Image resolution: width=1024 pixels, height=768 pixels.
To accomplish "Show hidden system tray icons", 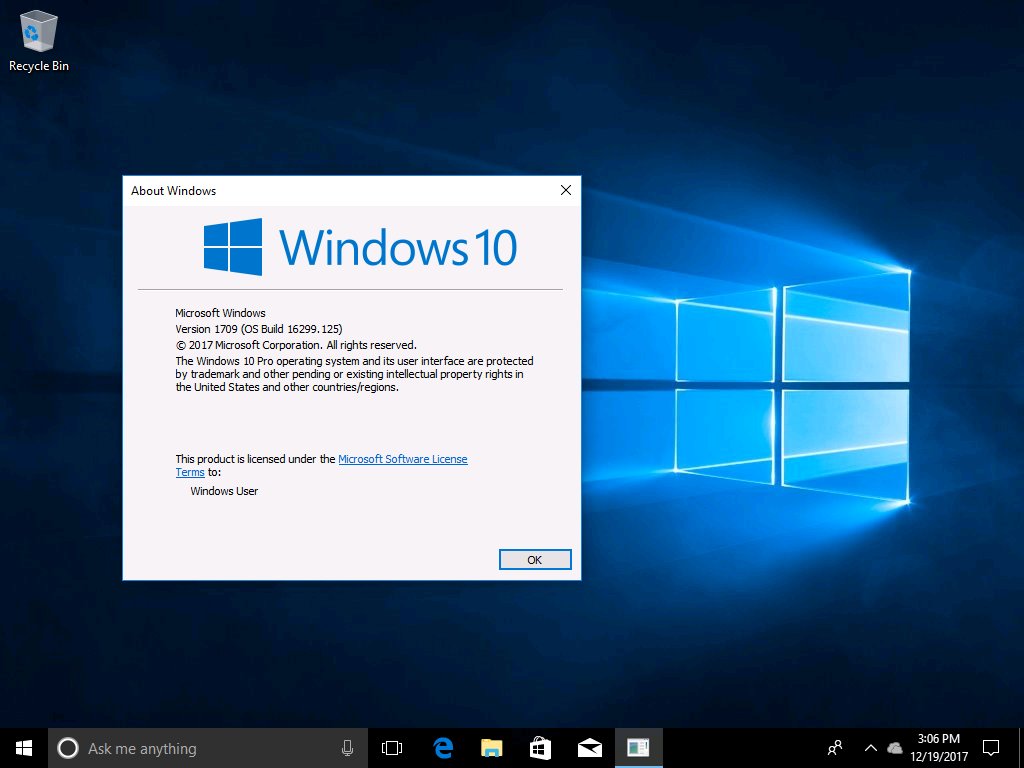I will coord(871,748).
